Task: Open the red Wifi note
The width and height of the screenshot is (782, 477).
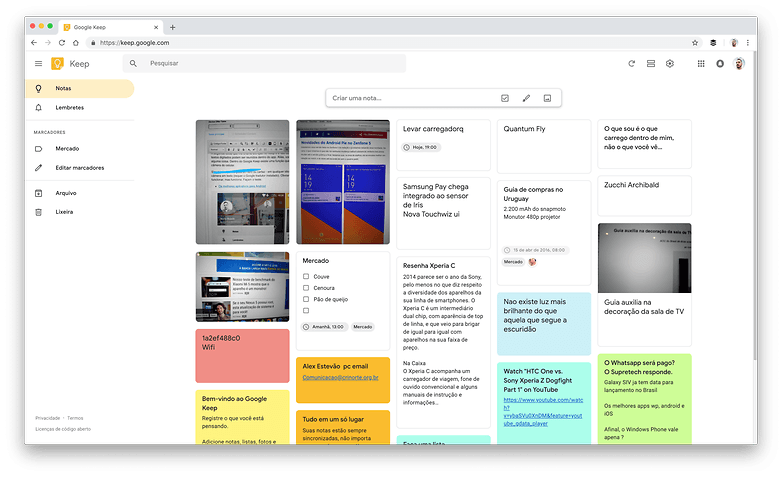Action: click(x=242, y=356)
